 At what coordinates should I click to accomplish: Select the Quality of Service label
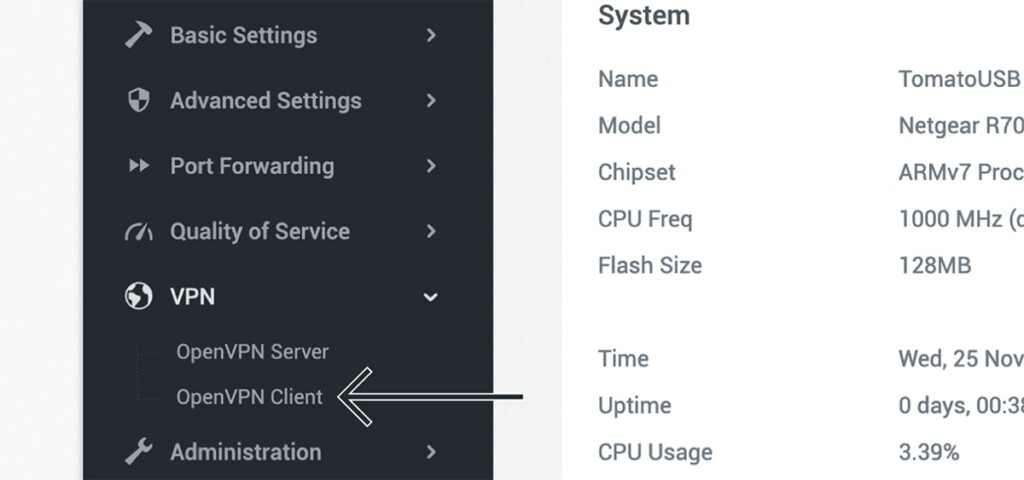point(260,231)
